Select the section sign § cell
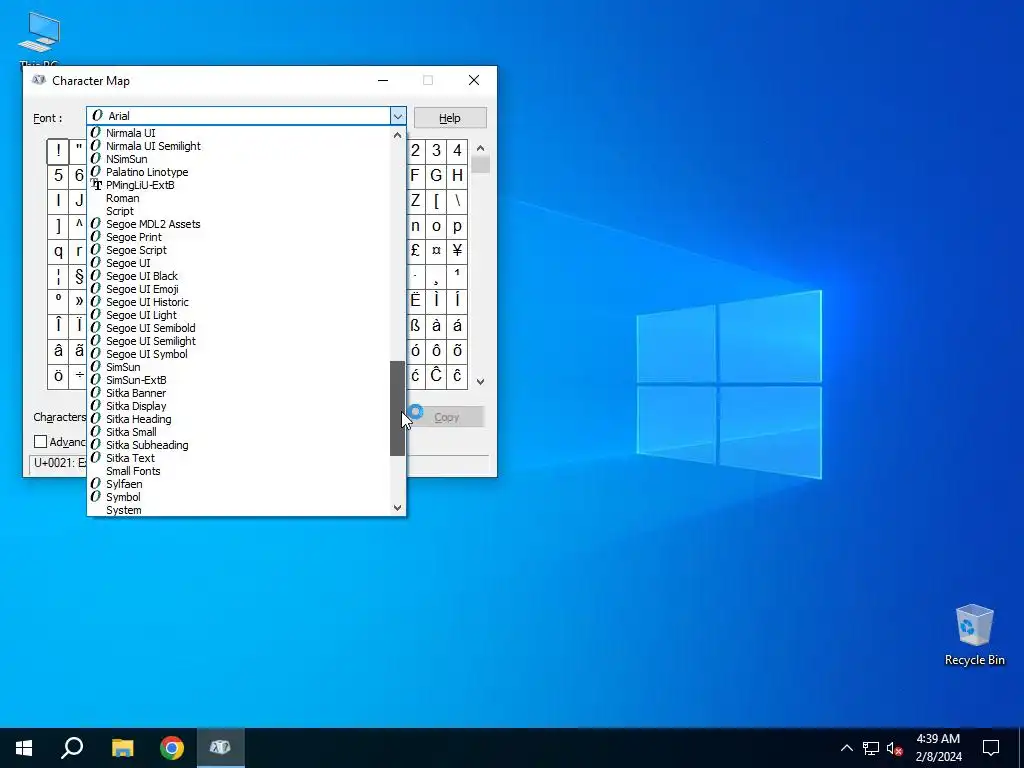The height and width of the screenshot is (768, 1024). pos(79,276)
